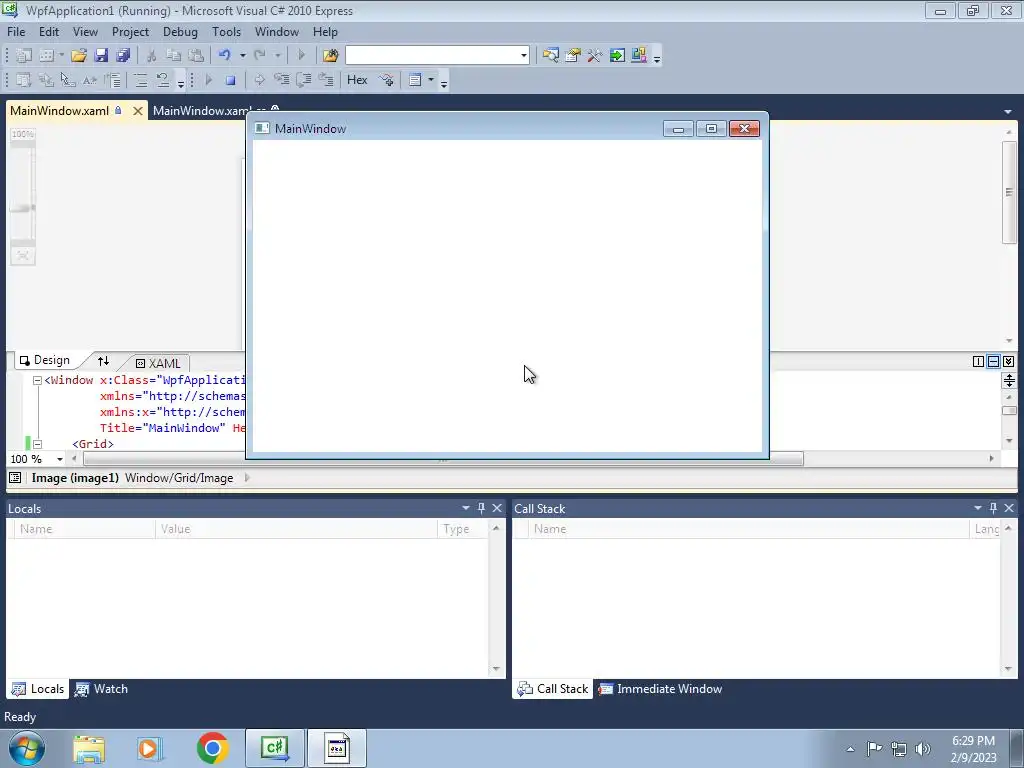
Task: Open the Debug menu
Action: coord(180,31)
